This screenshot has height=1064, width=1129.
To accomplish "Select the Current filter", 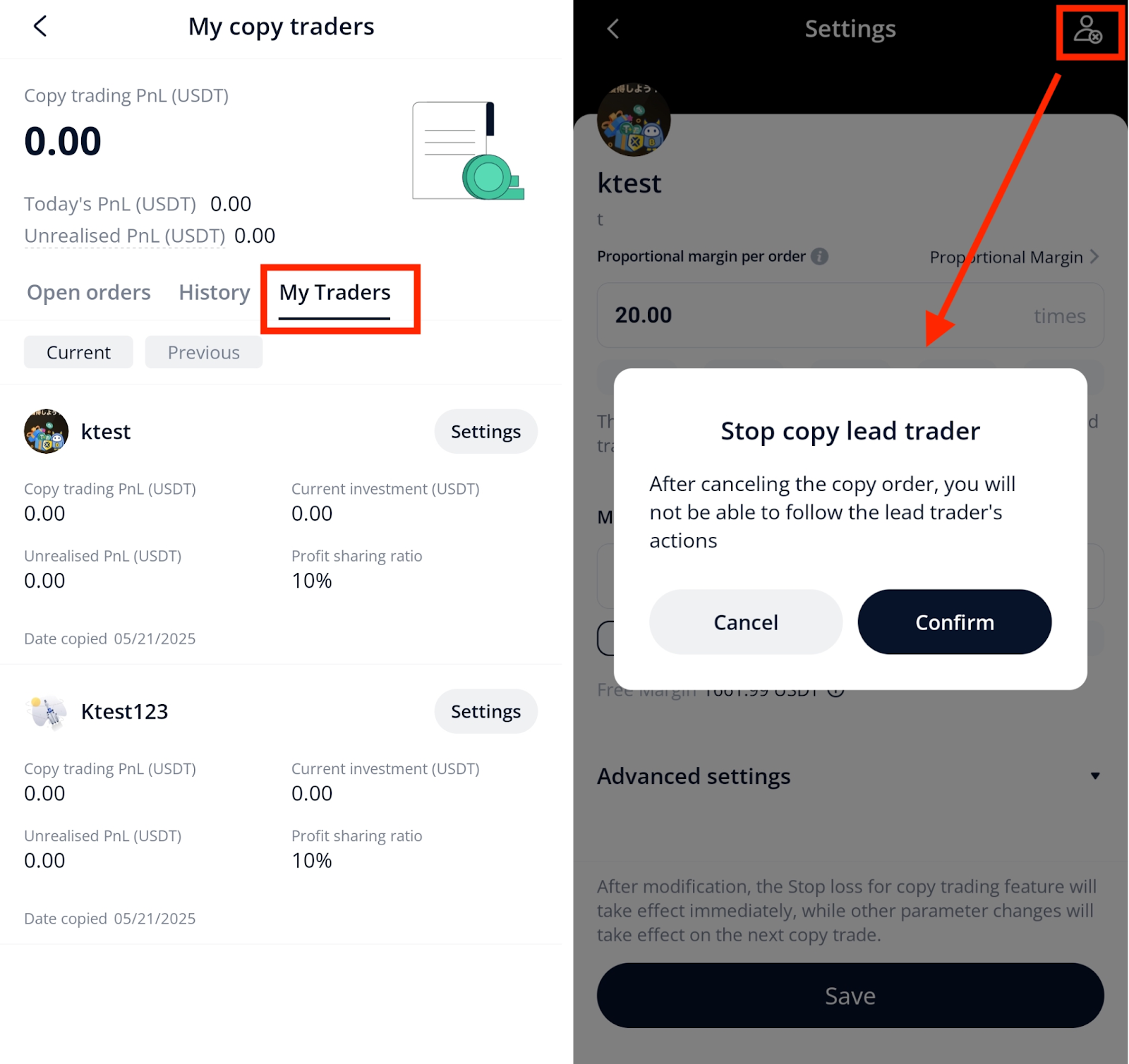I will coord(78,352).
